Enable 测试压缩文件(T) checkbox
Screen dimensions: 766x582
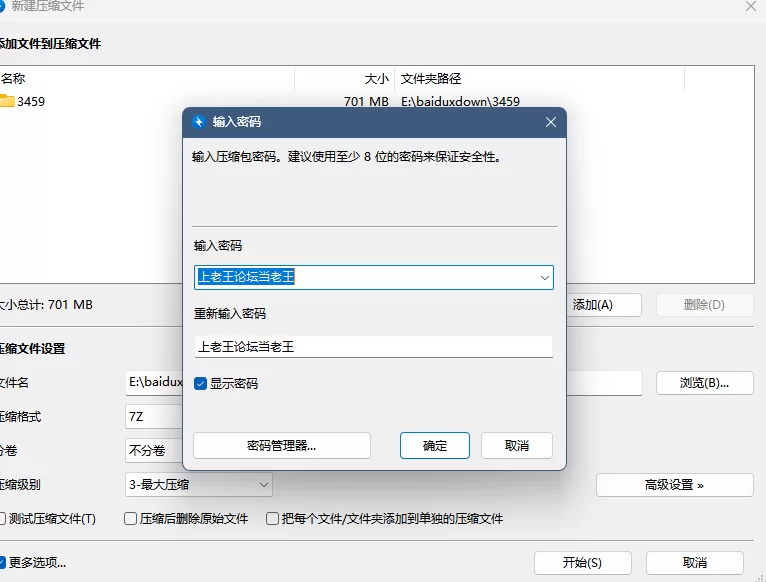pyautogui.click(x=2, y=518)
